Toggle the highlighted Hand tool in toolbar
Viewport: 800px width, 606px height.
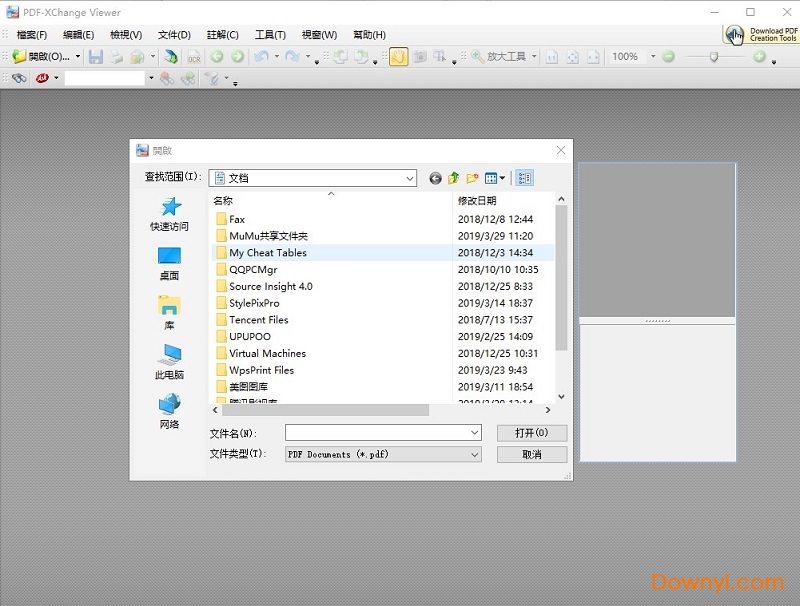coord(398,57)
